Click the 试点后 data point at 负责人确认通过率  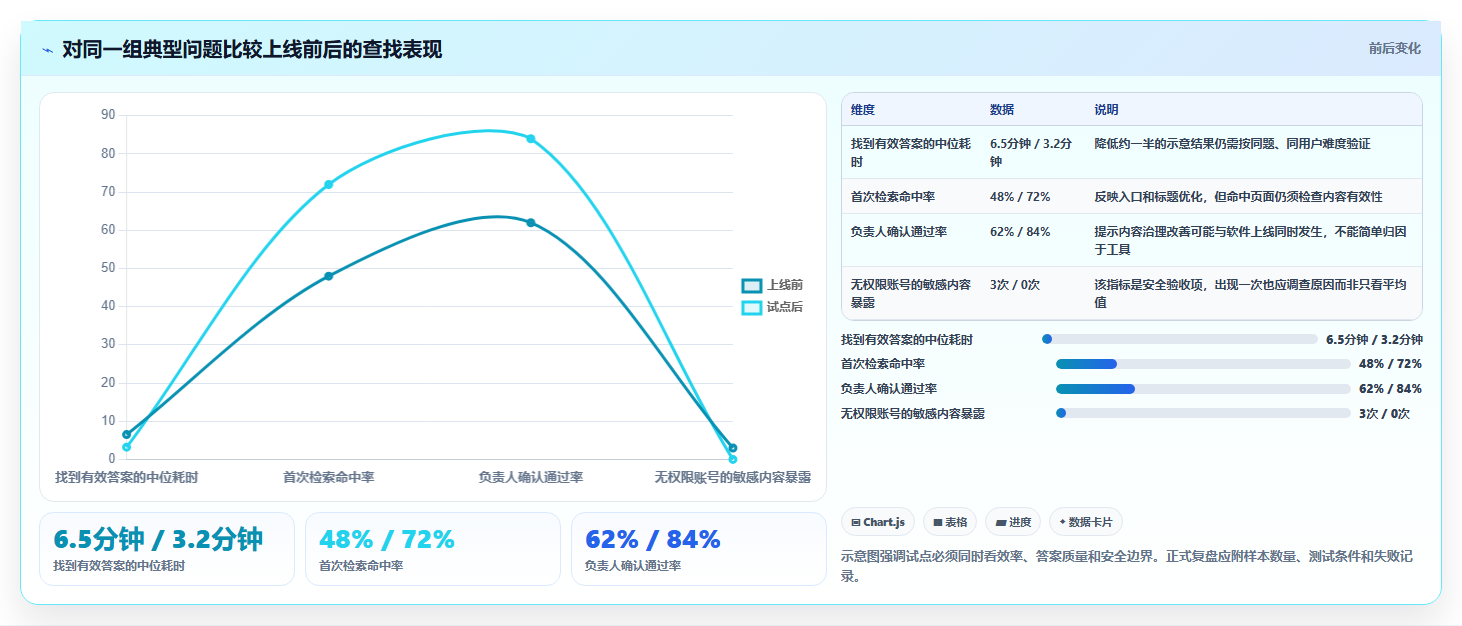coord(531,138)
